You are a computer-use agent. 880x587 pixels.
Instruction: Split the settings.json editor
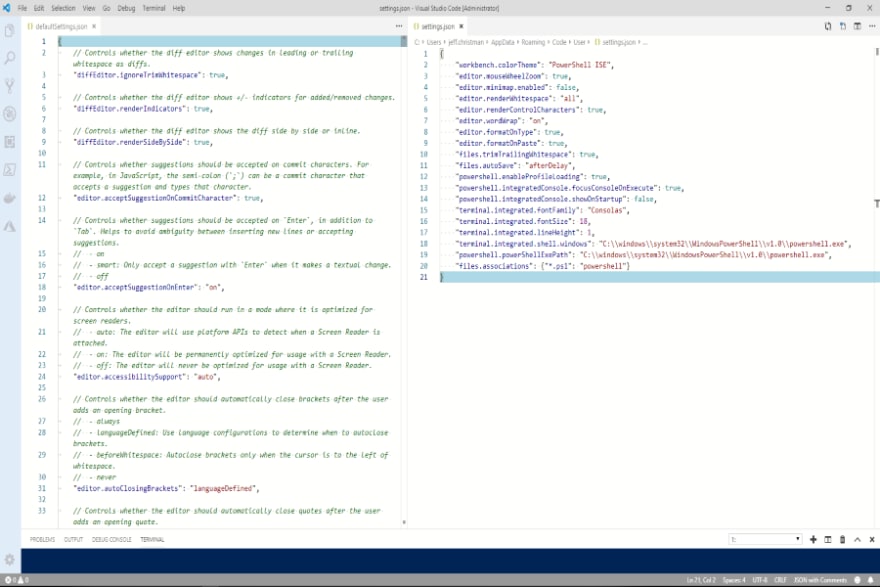click(x=857, y=26)
